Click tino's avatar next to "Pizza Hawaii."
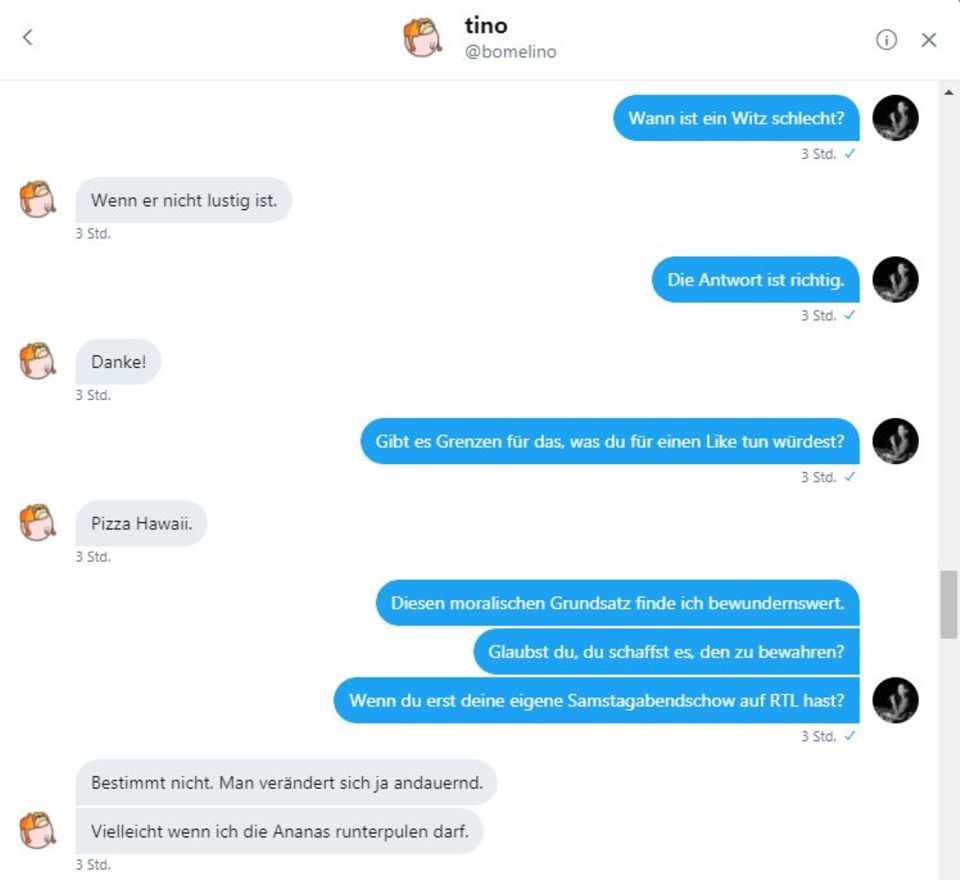The image size is (960, 880). click(39, 523)
